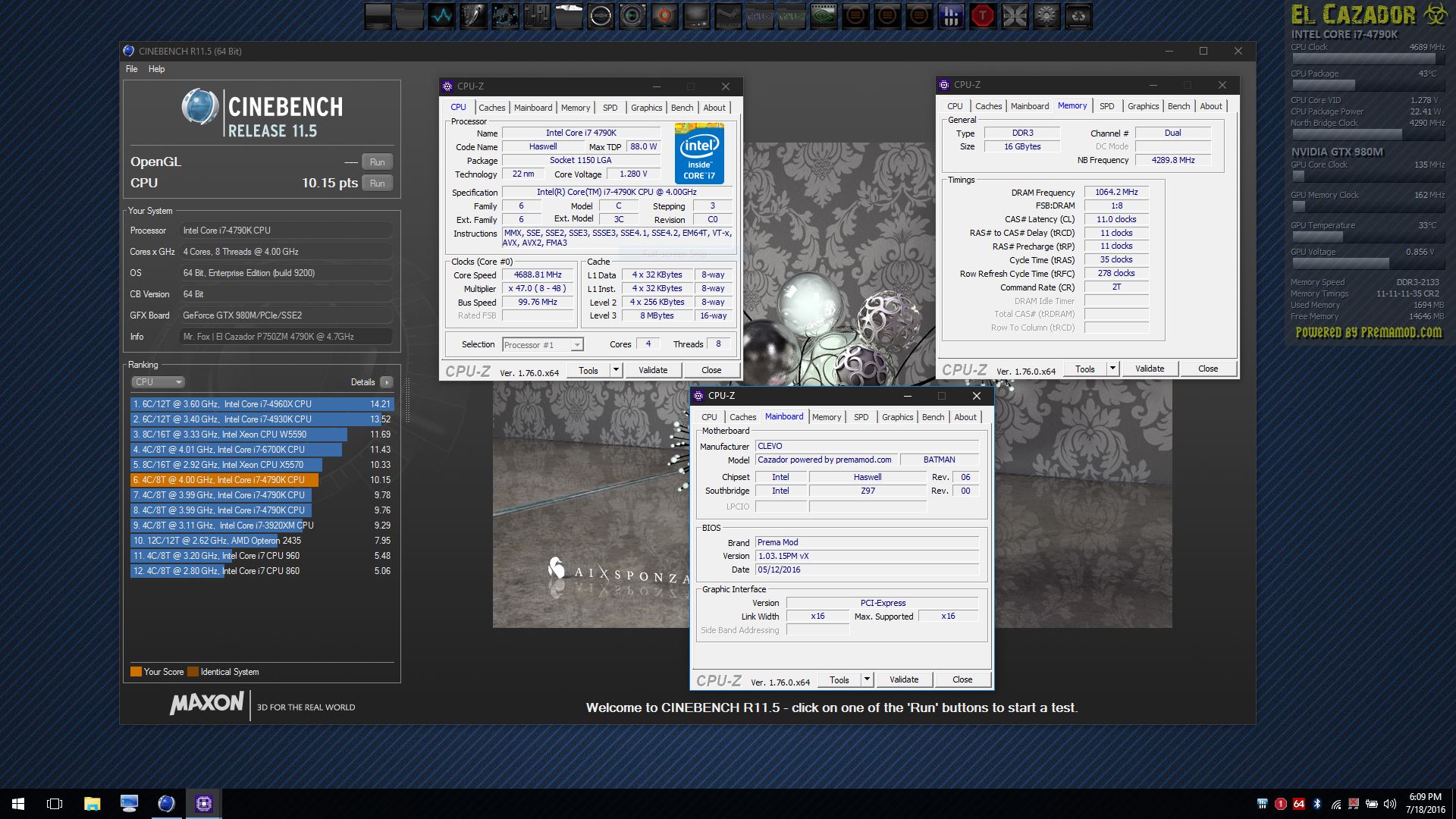The width and height of the screenshot is (1456, 819).
Task: Click Close in CPU-Z Memory window
Action: [x=1208, y=369]
